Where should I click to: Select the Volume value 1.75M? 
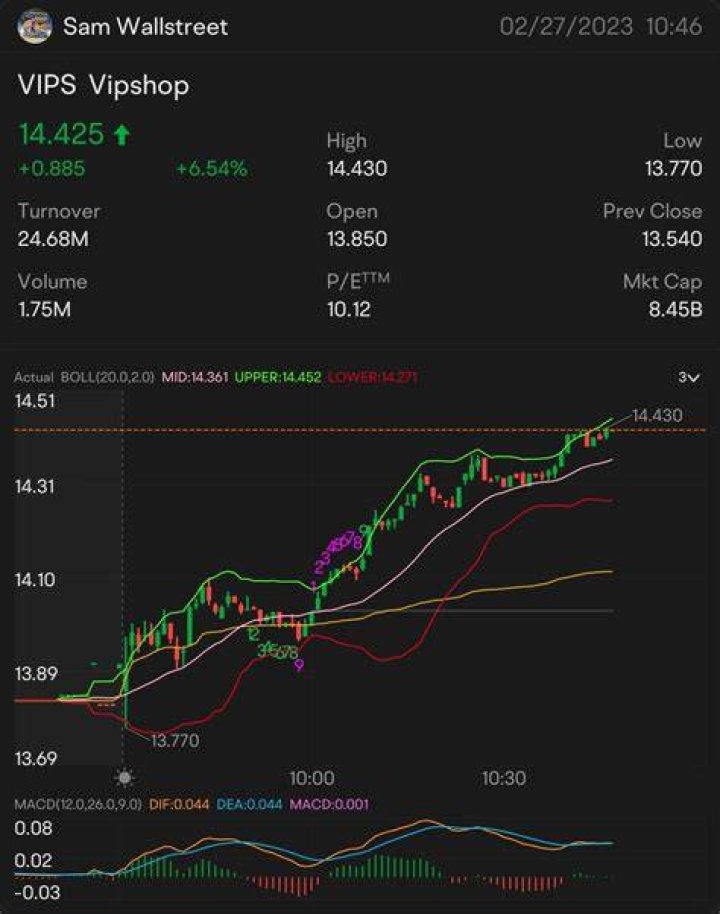[x=44, y=310]
